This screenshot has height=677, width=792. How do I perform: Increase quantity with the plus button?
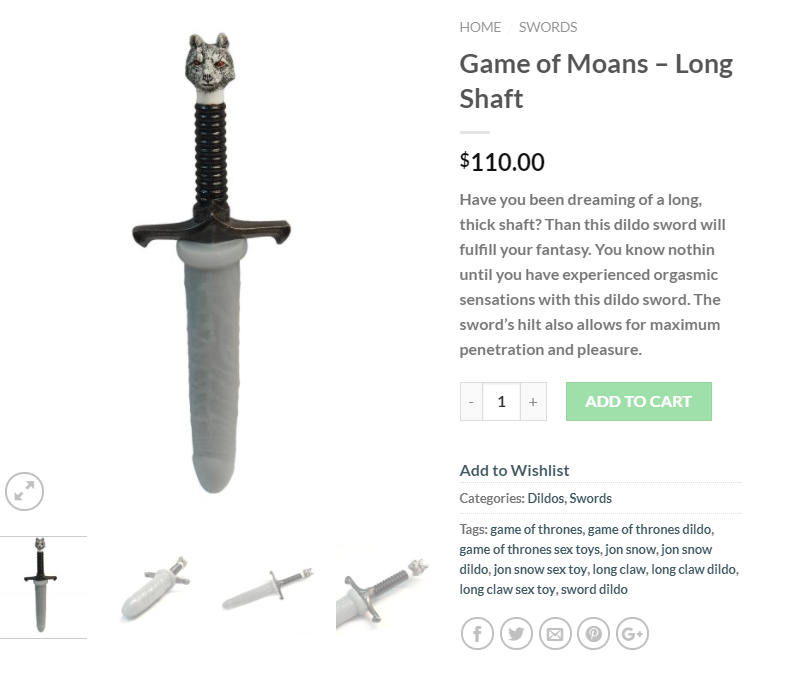point(533,402)
